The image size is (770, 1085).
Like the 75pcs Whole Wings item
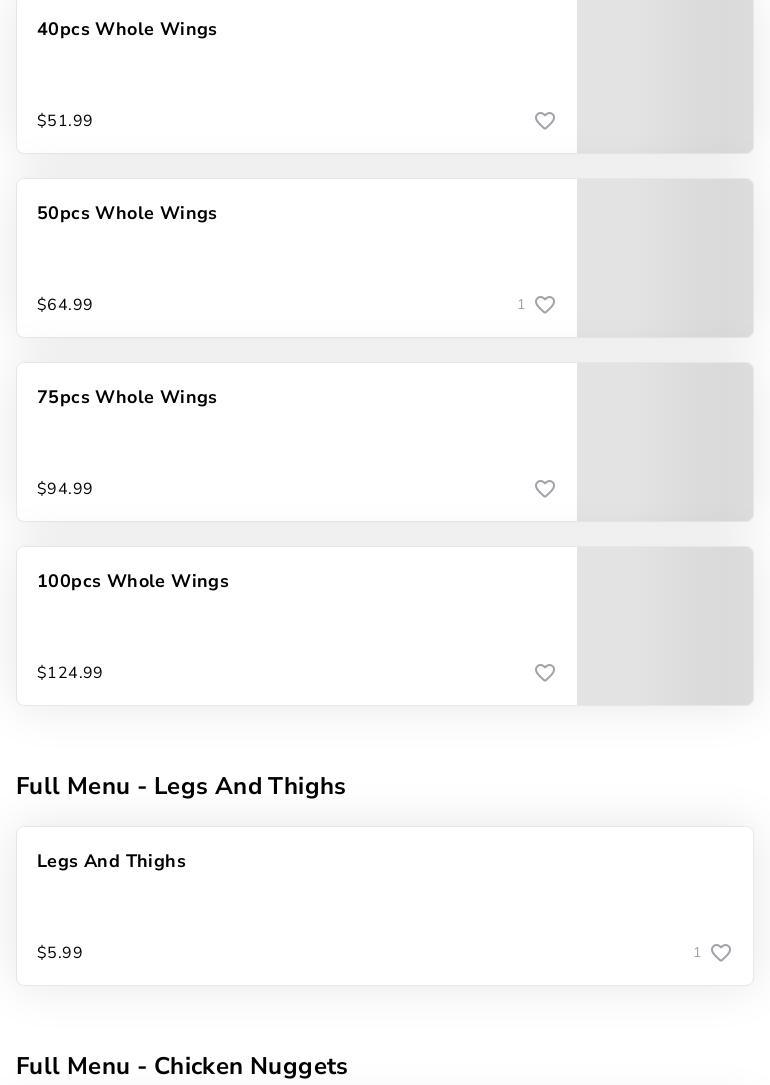(x=545, y=489)
